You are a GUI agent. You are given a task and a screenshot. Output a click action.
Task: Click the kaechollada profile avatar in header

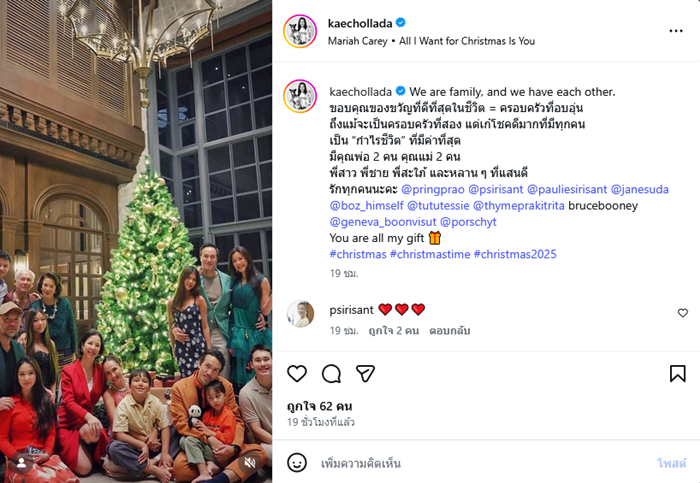[x=300, y=31]
